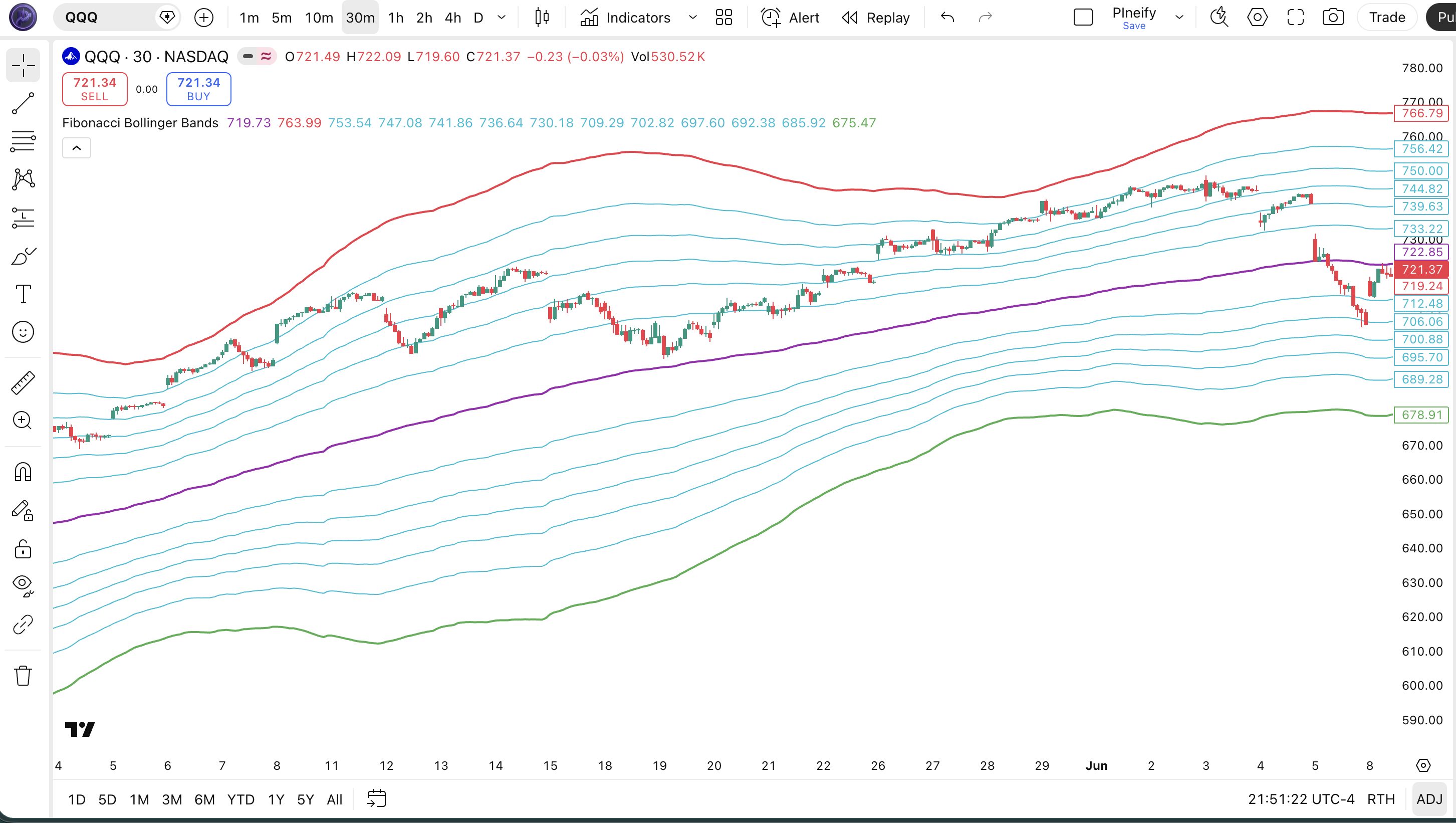This screenshot has height=823, width=1456.
Task: Open the RTH session selector
Action: coord(1381,799)
